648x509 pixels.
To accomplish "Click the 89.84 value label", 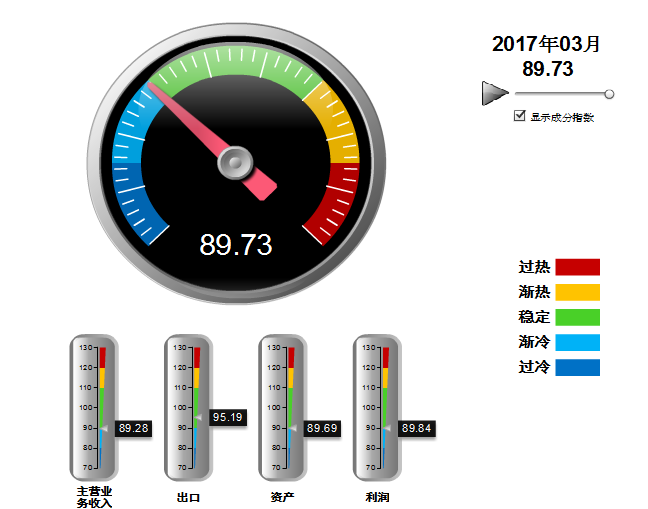I will pos(416,428).
